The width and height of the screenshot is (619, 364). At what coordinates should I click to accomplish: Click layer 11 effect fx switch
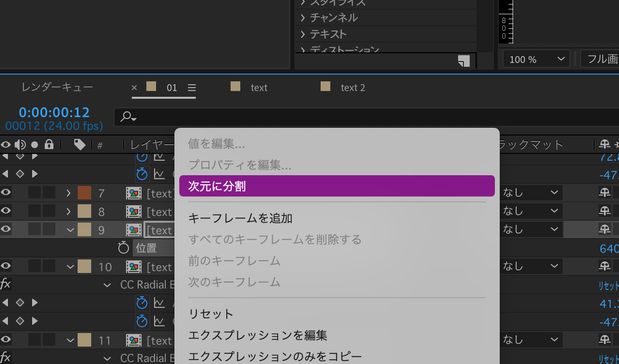point(6,358)
